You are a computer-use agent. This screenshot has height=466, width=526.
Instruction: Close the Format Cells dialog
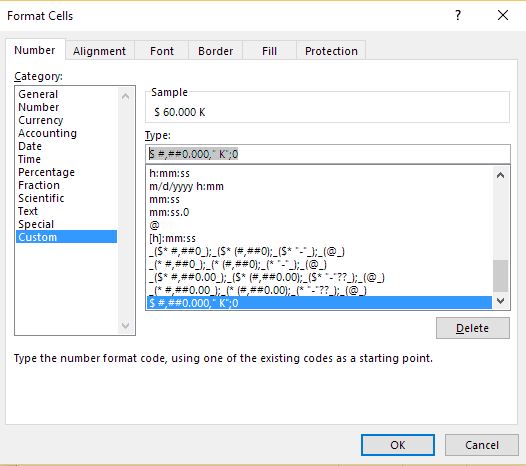coord(503,15)
